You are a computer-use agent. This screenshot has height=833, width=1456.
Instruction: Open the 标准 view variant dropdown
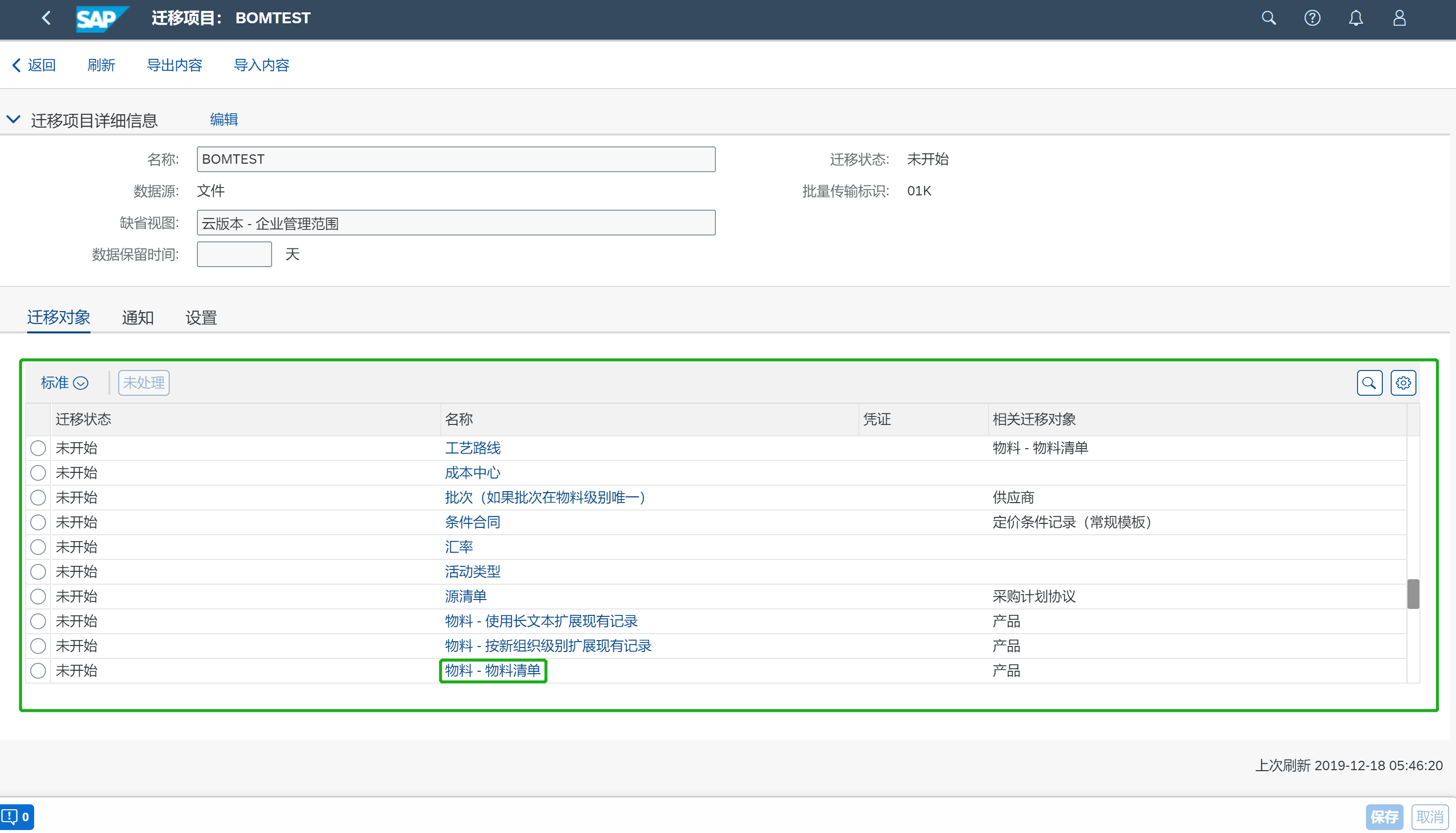(64, 383)
